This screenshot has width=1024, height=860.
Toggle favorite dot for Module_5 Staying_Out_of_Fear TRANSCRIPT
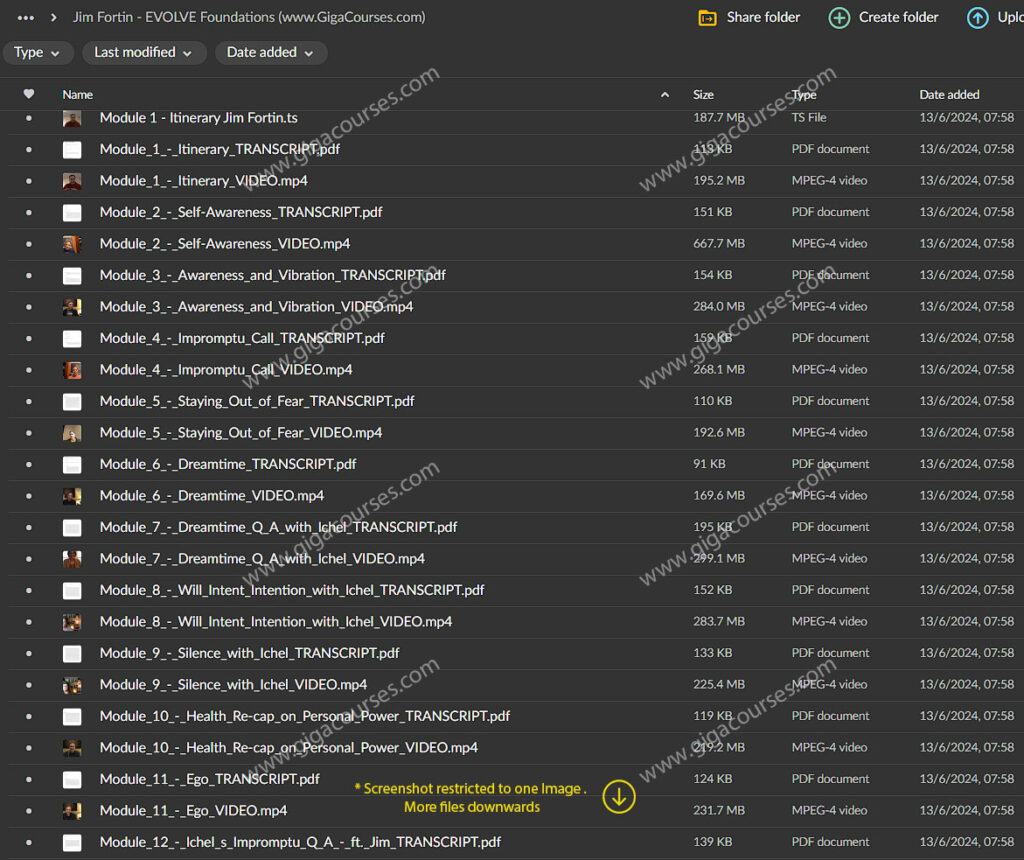29,402
